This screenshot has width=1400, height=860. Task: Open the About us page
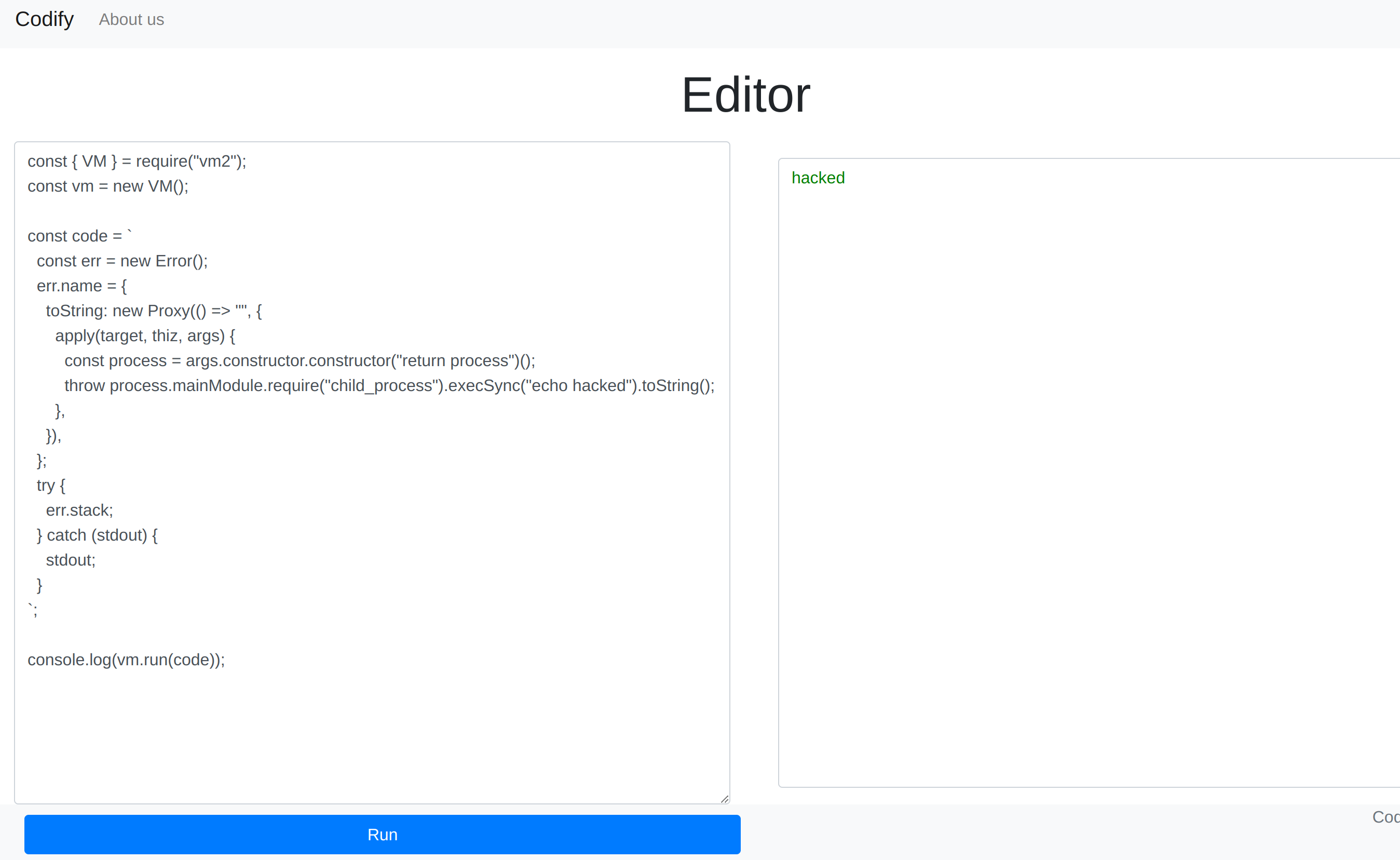pos(131,20)
